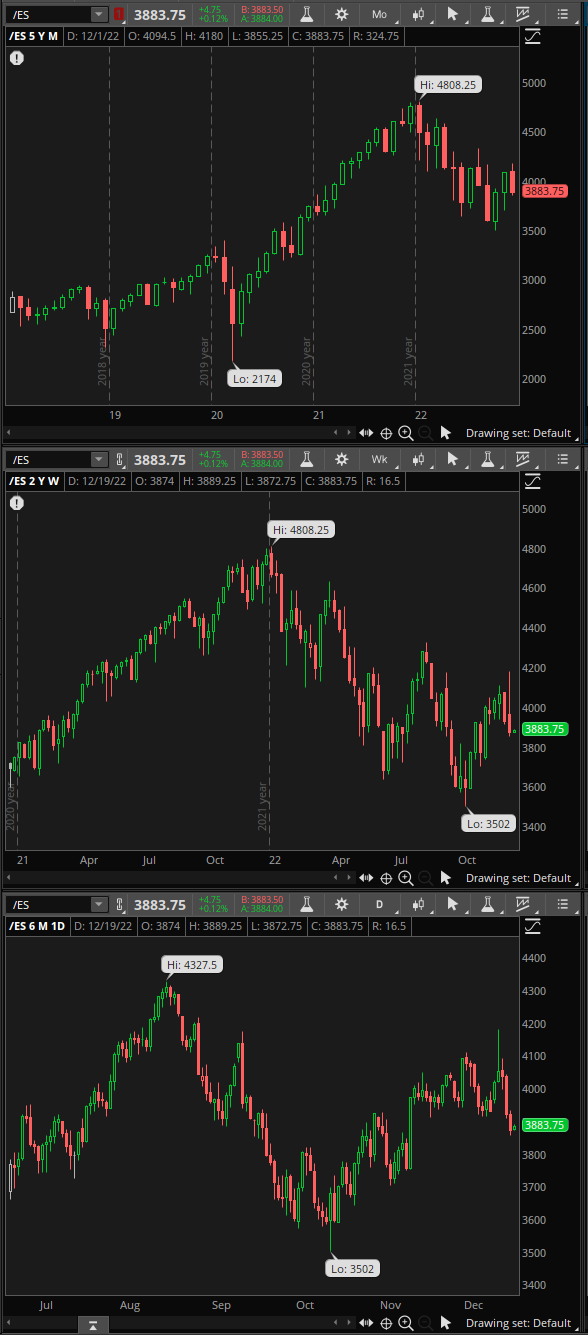Viewport: 588px width, 1335px height.
Task: Click red symbol link icon on monthly chart
Action: (119, 14)
